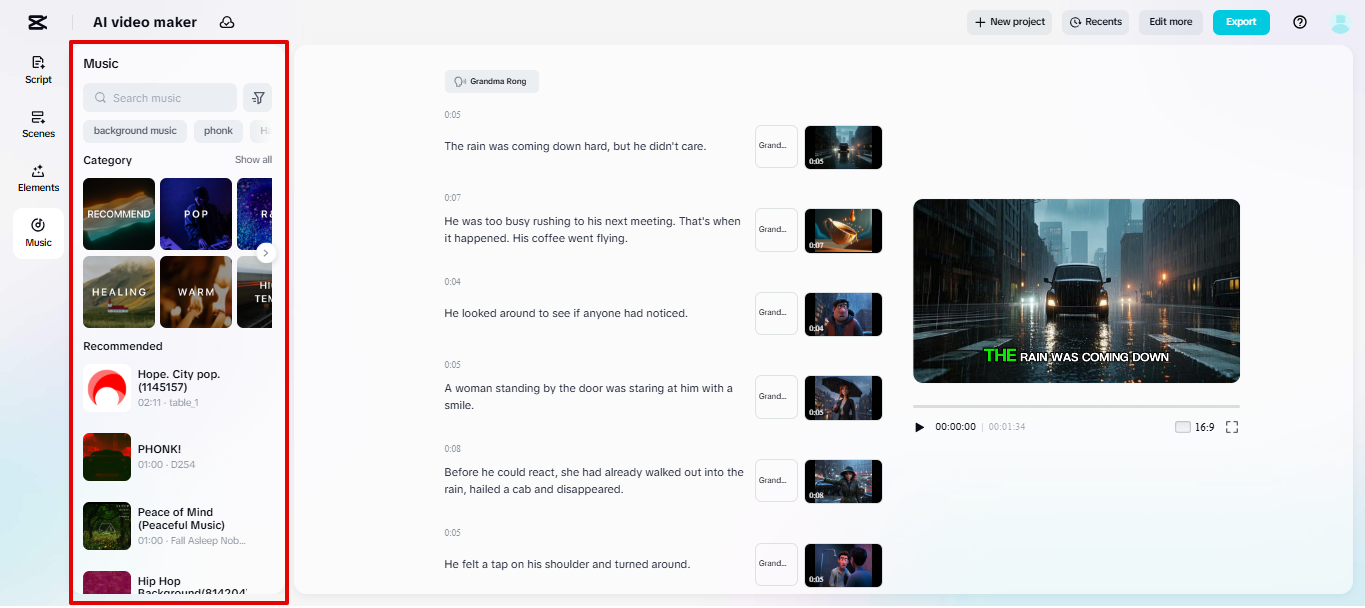Click 'He was too busy rushing' script text

593,229
